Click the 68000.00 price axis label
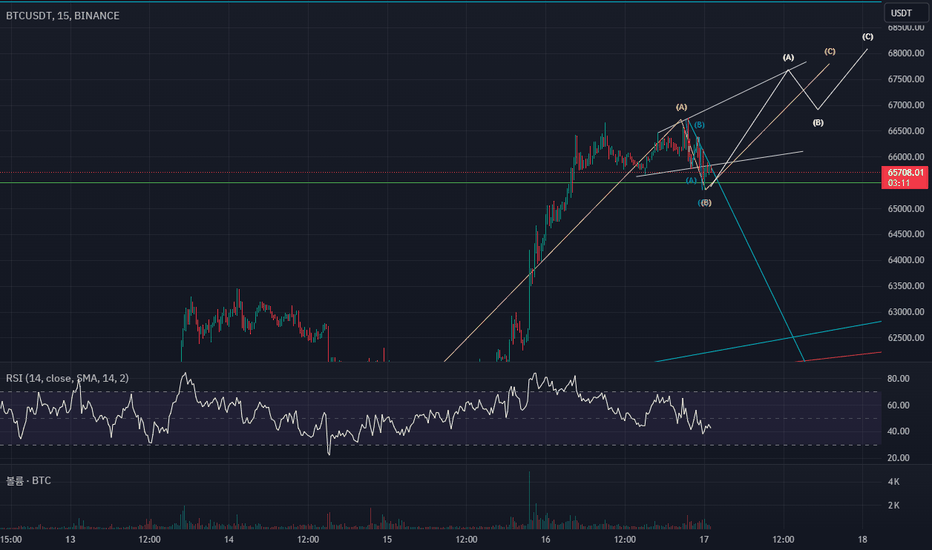Screen dimensions: 932x550 [906, 53]
